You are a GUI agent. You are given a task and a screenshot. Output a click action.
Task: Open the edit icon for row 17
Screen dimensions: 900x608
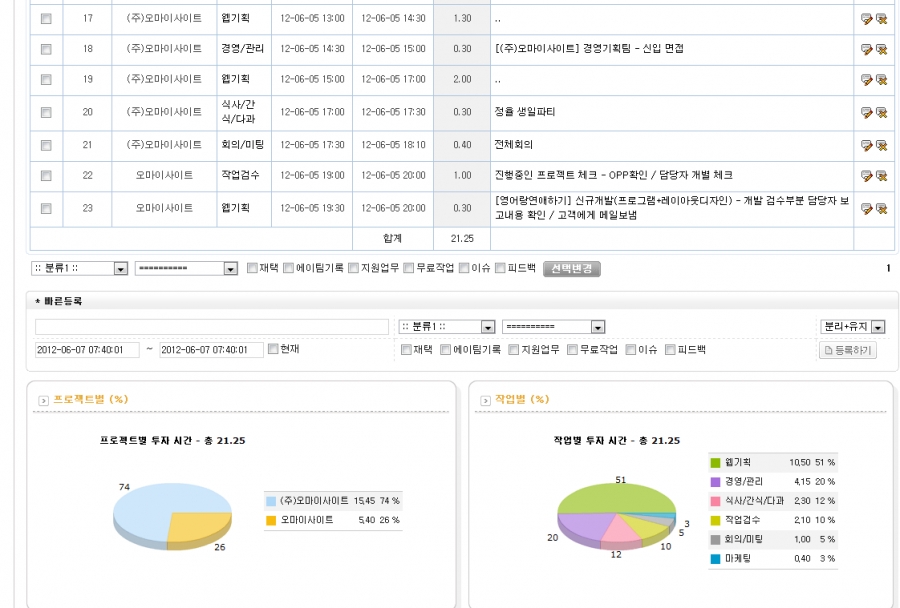click(x=866, y=17)
